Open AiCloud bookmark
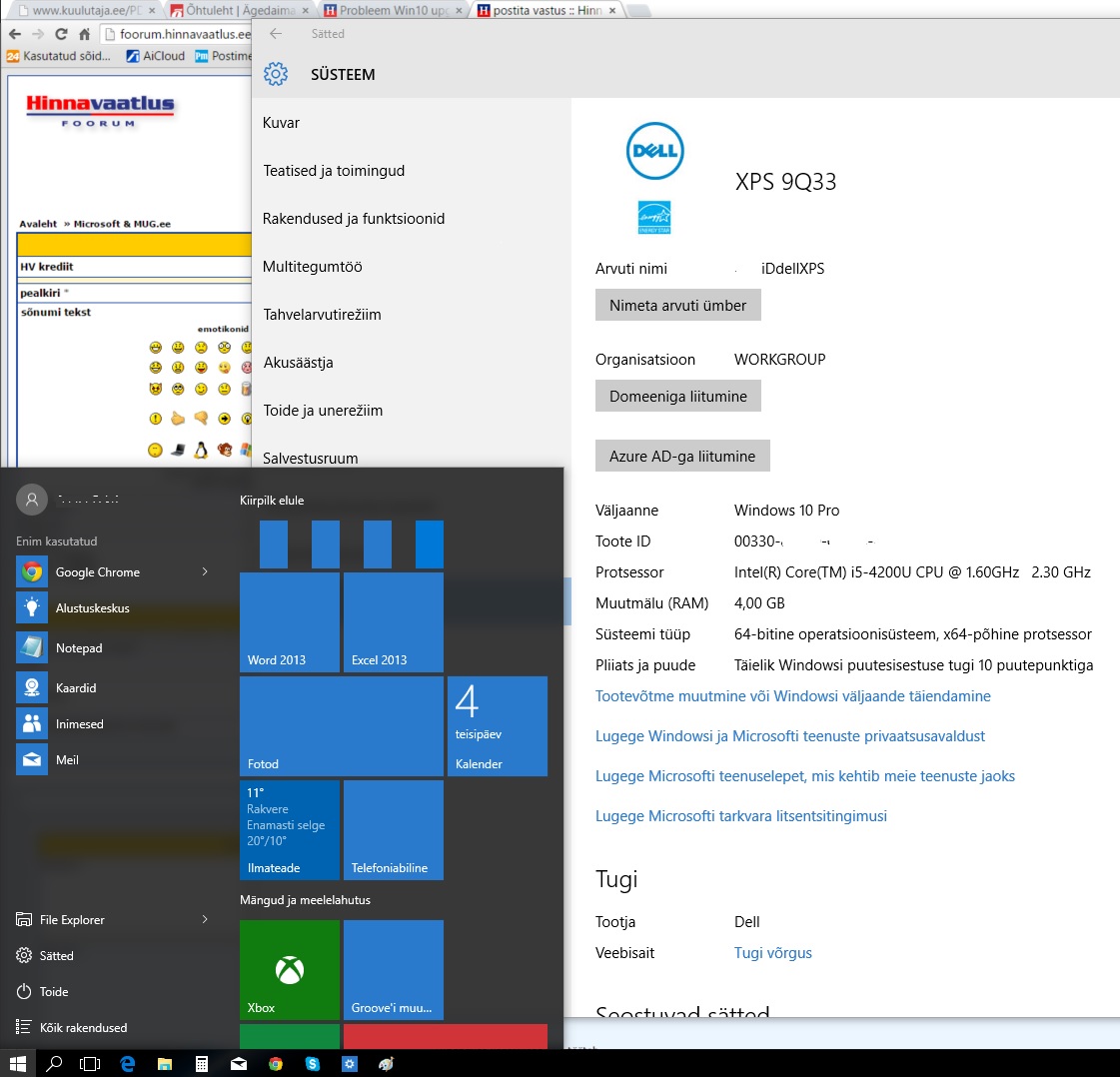This screenshot has height=1077, width=1120. [156, 56]
